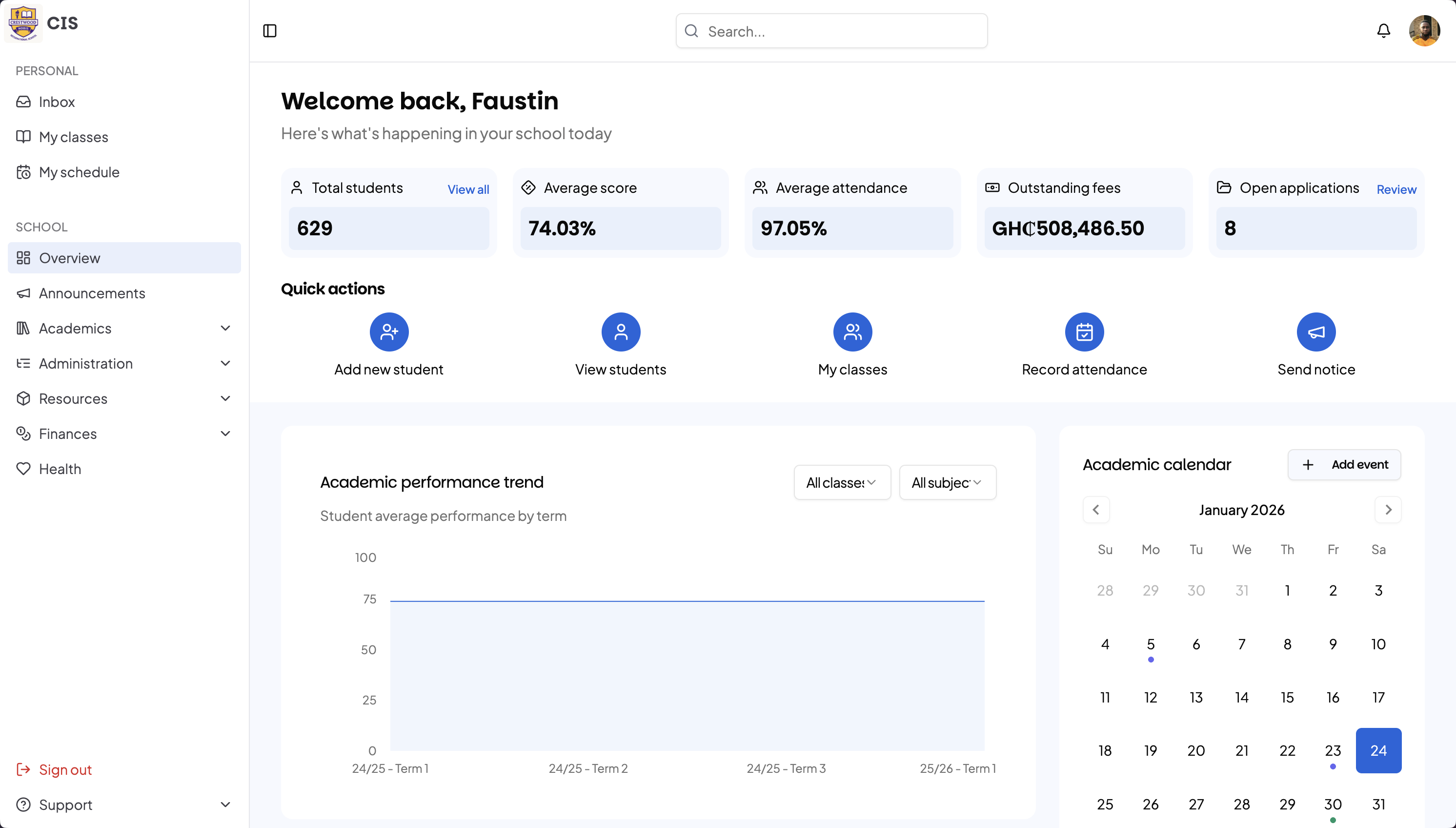Open the All classes dropdown
The image size is (1456, 828).
[842, 483]
